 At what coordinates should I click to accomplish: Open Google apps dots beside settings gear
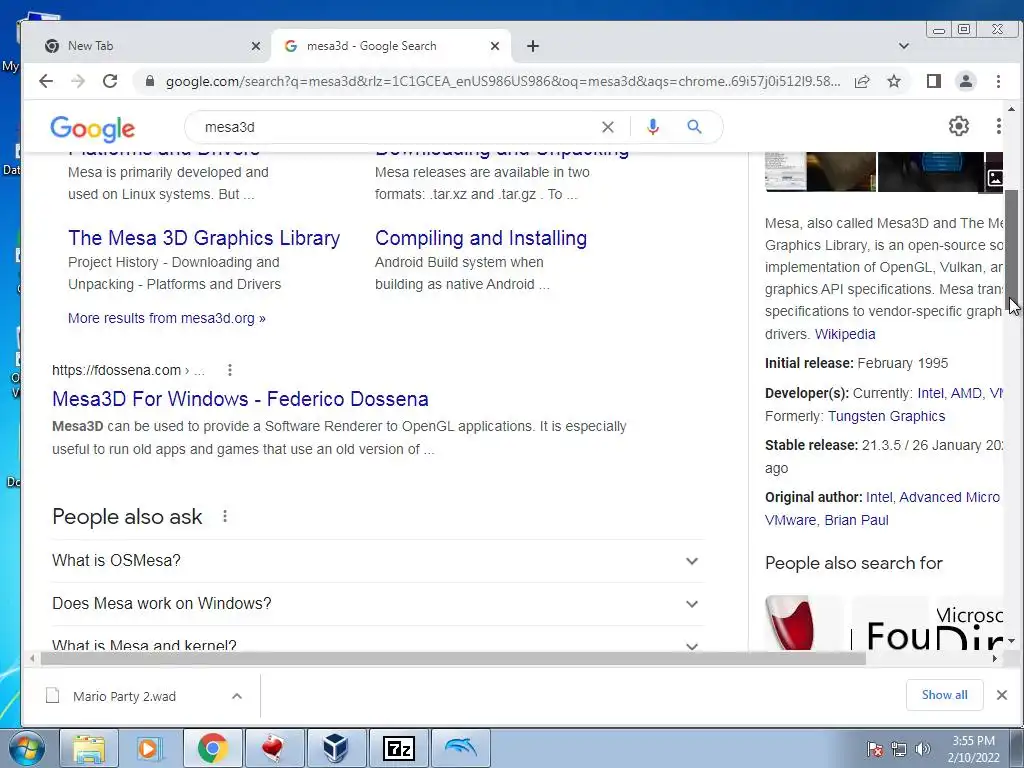point(998,126)
